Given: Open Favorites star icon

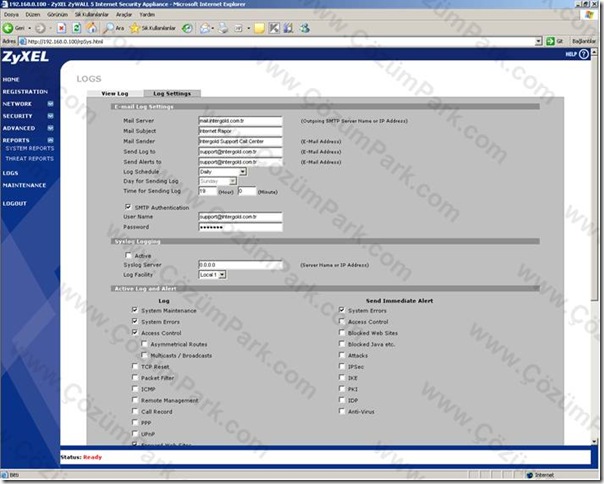Looking at the screenshot, I should click(134, 28).
